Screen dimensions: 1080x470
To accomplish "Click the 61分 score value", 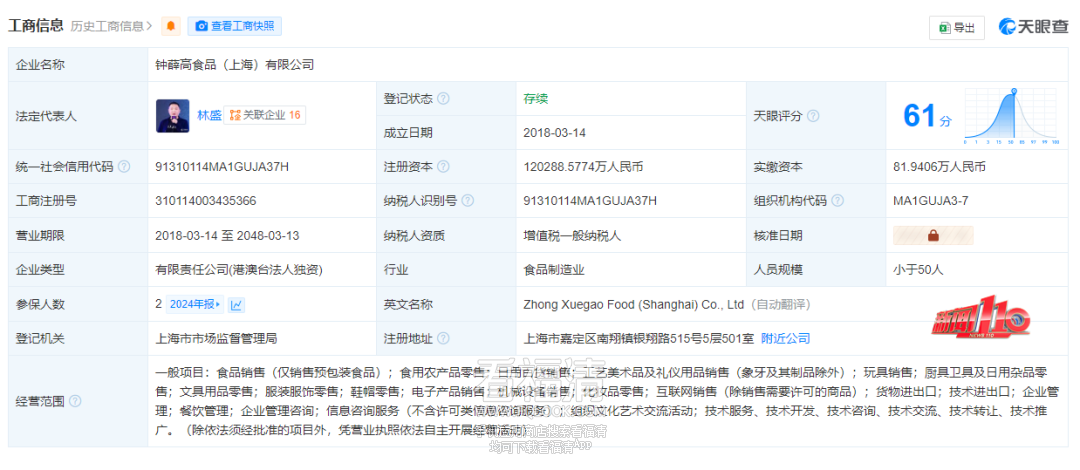I will click(x=927, y=116).
